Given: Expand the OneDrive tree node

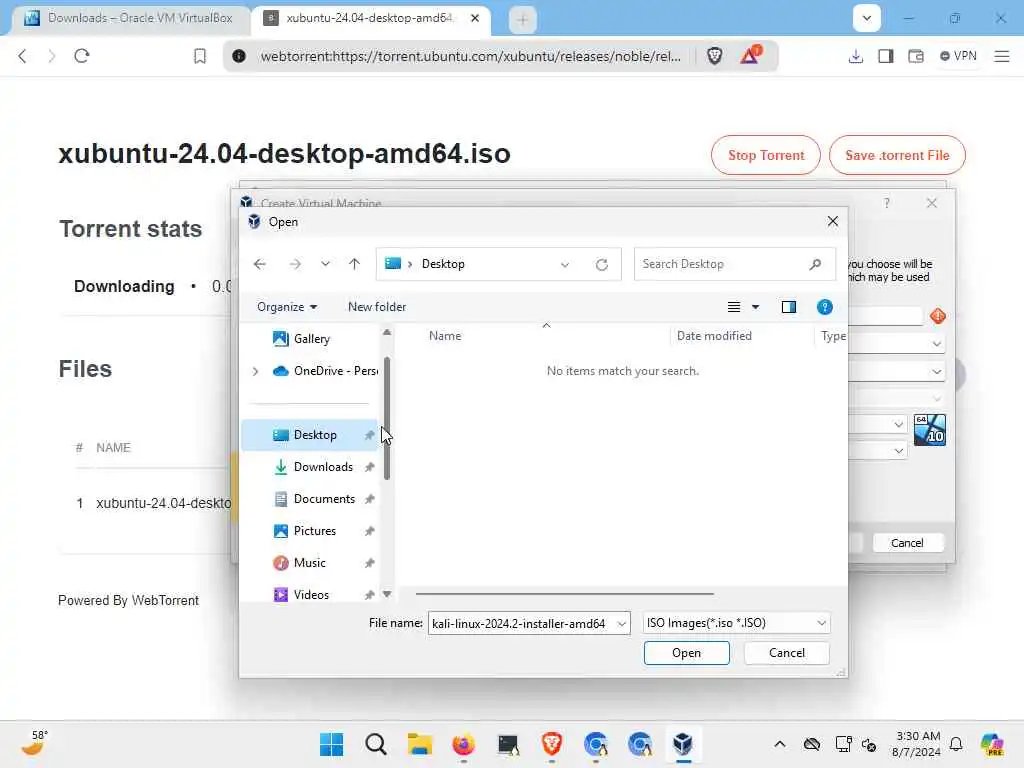Looking at the screenshot, I should tap(255, 371).
